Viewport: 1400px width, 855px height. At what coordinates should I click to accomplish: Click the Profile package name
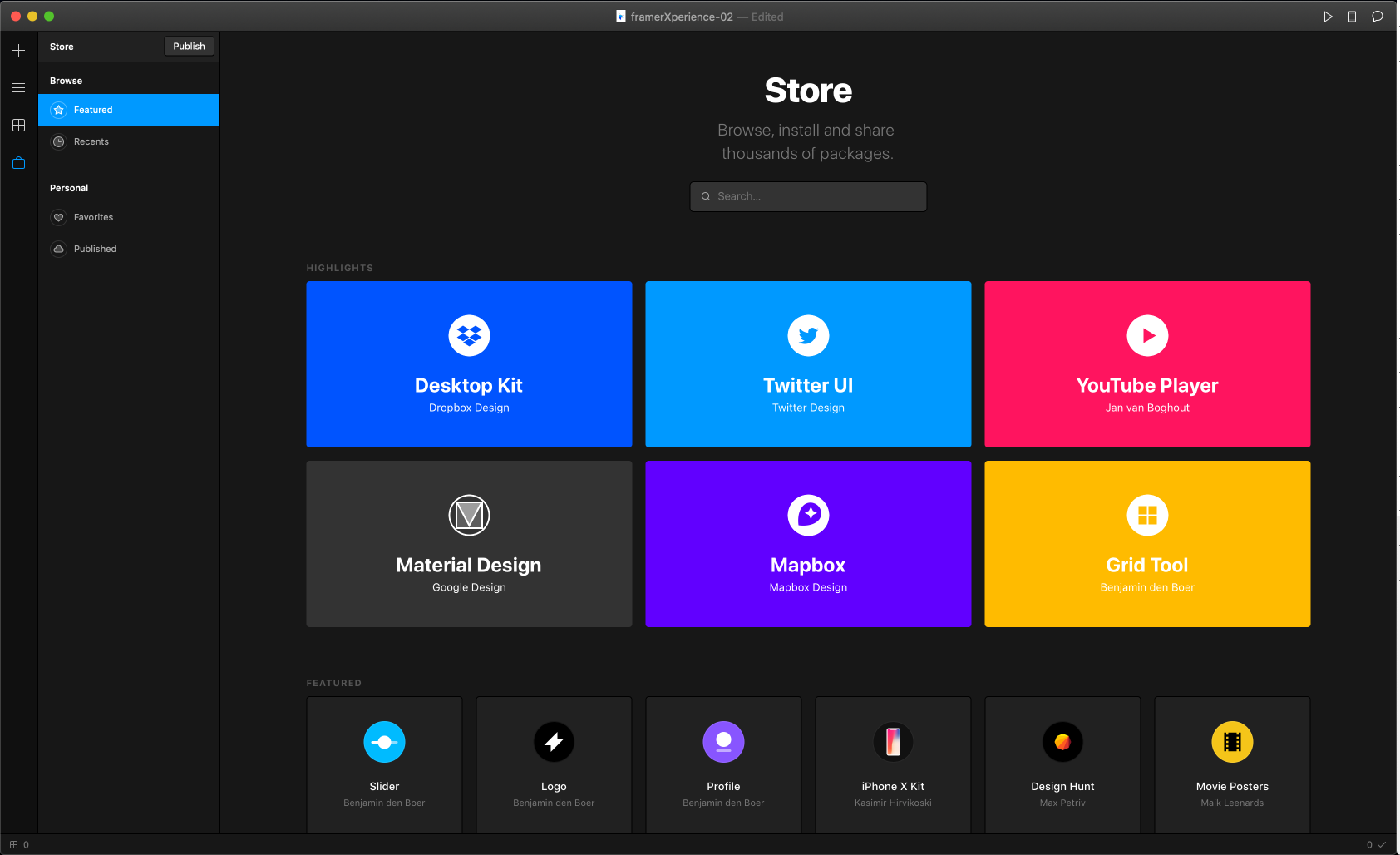click(x=723, y=786)
